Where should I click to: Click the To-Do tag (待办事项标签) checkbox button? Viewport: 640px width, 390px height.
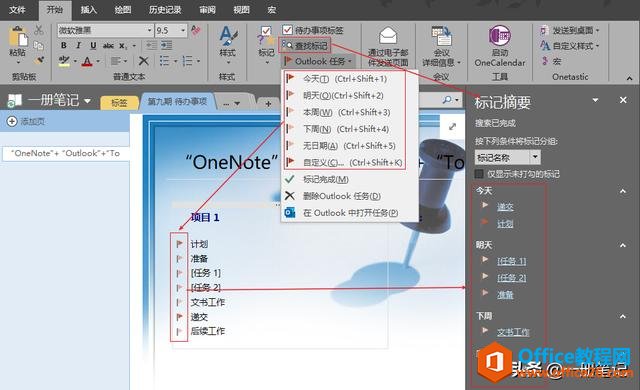click(313, 30)
